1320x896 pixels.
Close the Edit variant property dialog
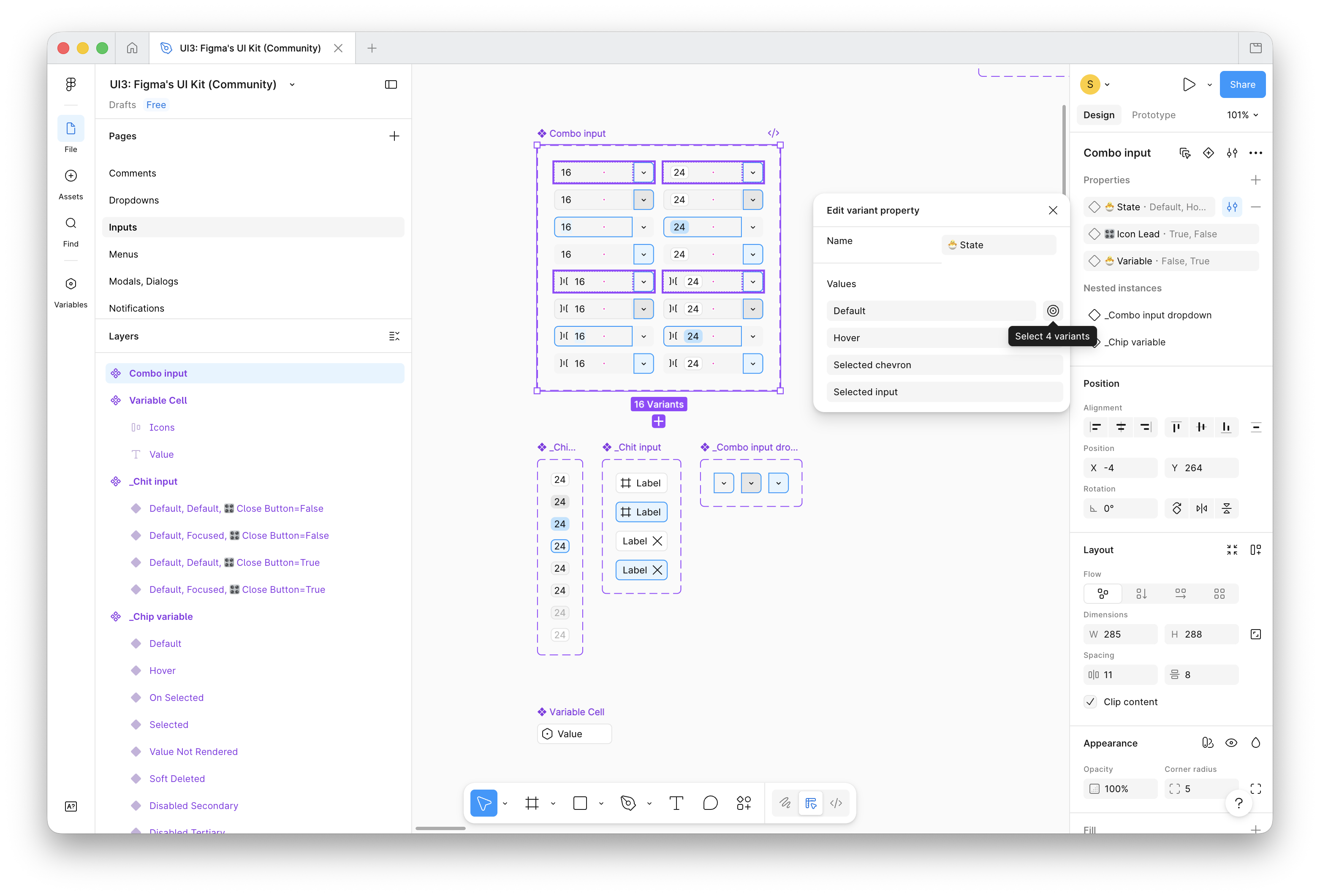pos(1052,210)
